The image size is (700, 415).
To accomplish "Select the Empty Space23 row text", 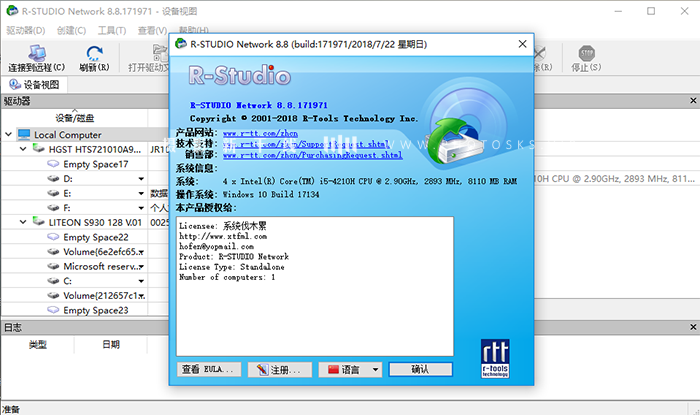I will 96,310.
